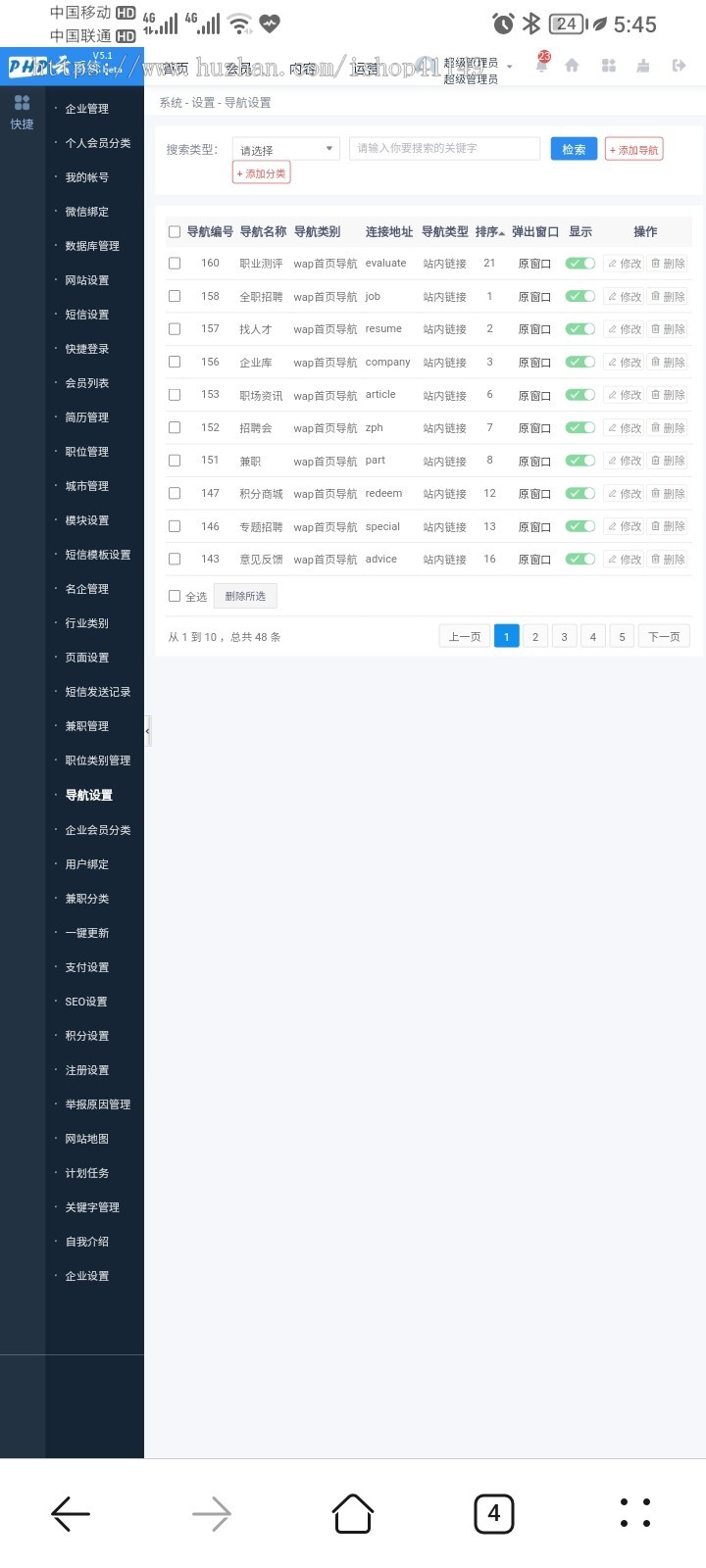The height and width of the screenshot is (1568, 706).
Task: Check the checkbox for row 160 职业测评
Action: 175,263
